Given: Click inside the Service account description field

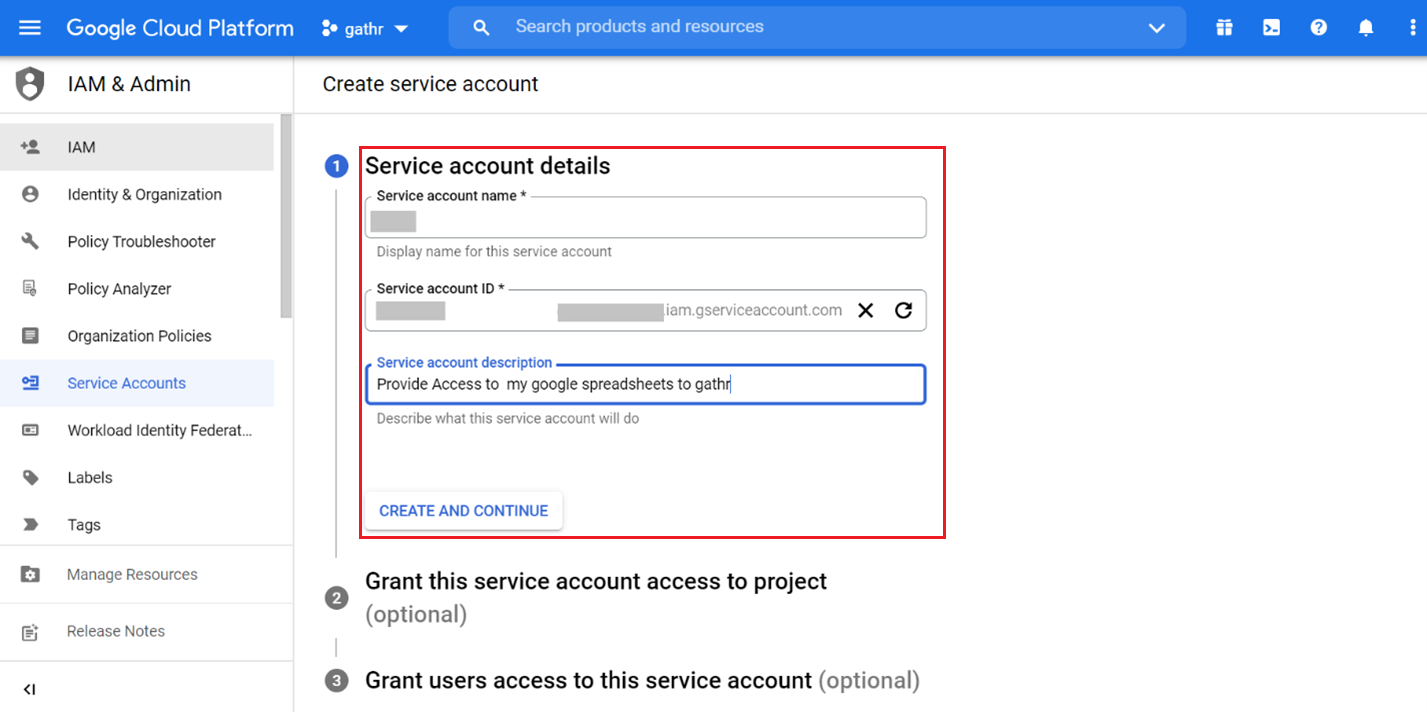Looking at the screenshot, I should tap(645, 384).
